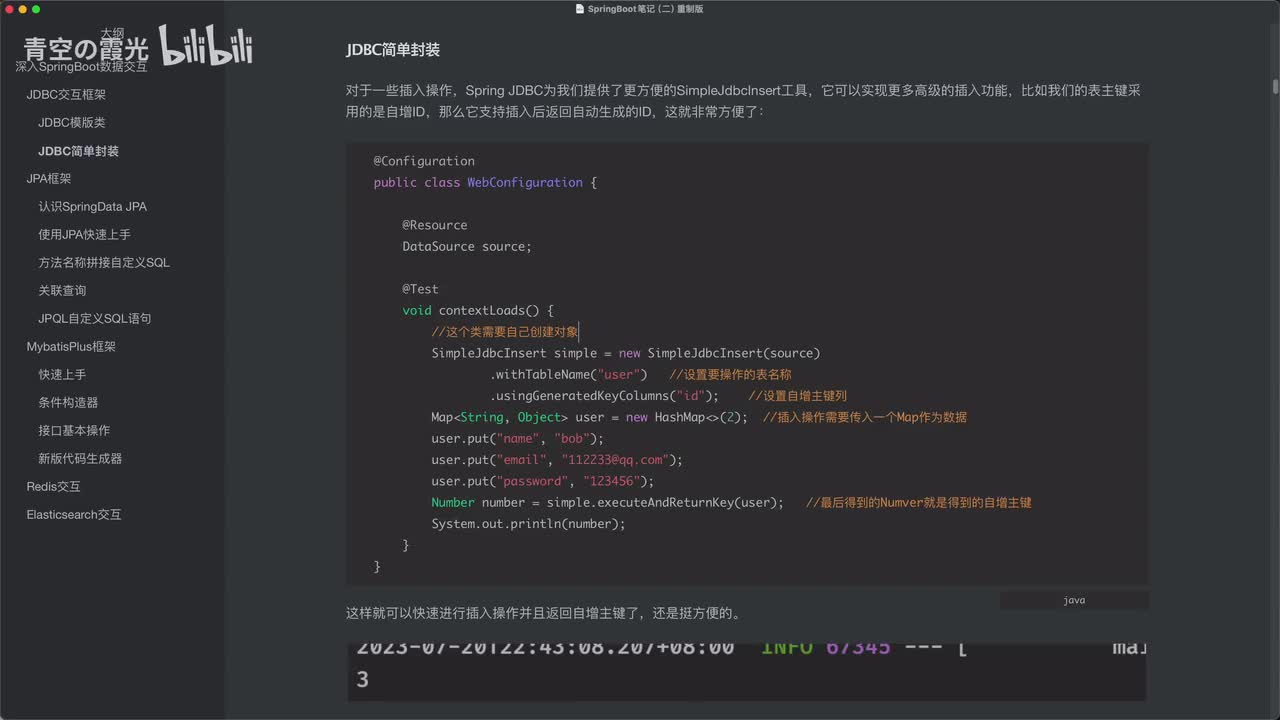Image resolution: width=1280 pixels, height=720 pixels.
Task: Click the .withTableName("user") code line
Action: click(x=569, y=375)
